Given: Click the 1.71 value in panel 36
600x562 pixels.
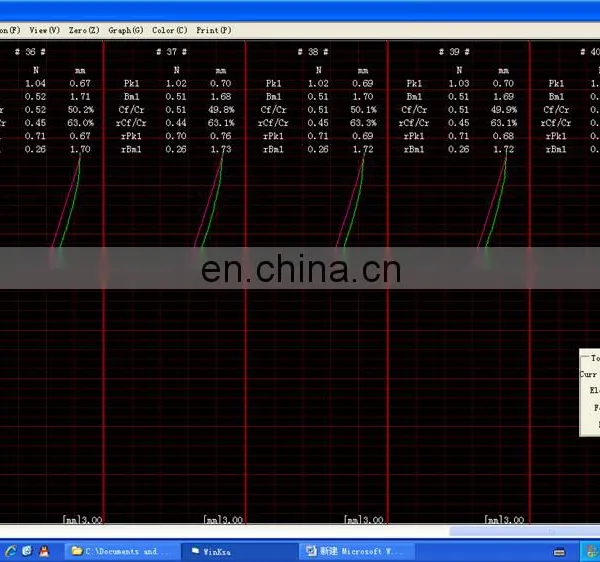Looking at the screenshot, I should (x=80, y=96).
